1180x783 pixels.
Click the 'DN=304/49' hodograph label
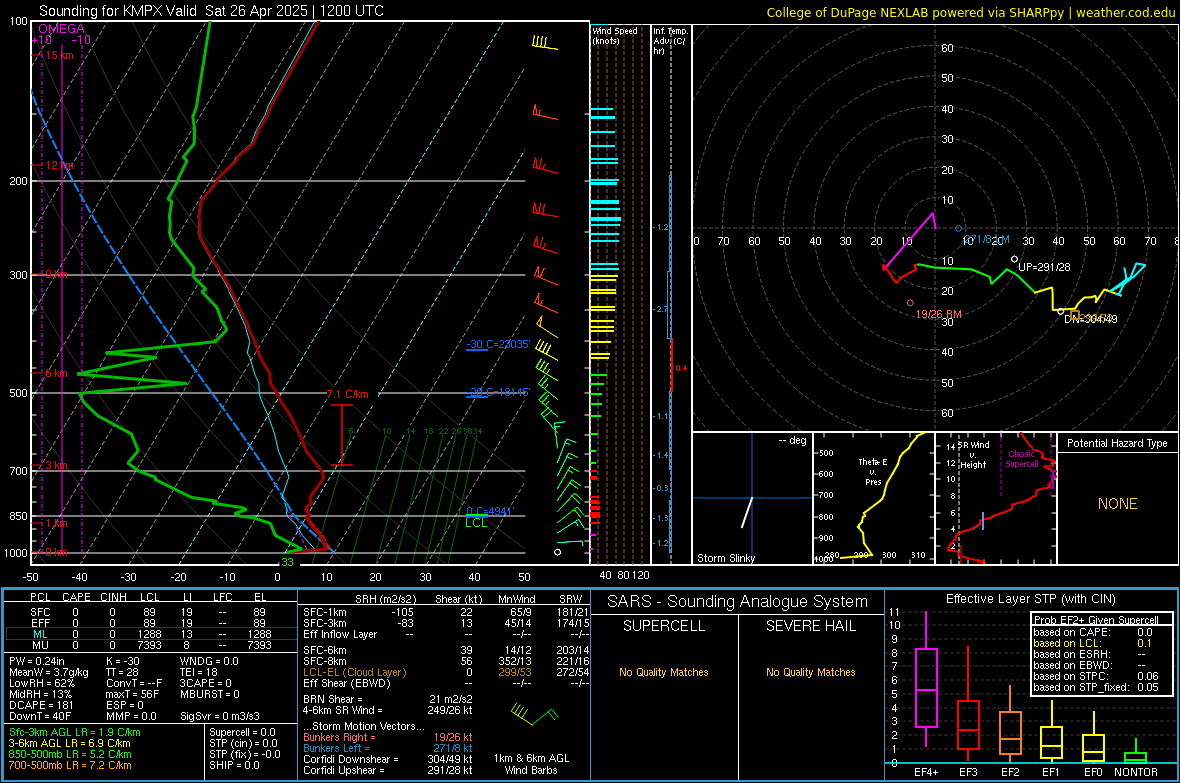click(x=1090, y=319)
